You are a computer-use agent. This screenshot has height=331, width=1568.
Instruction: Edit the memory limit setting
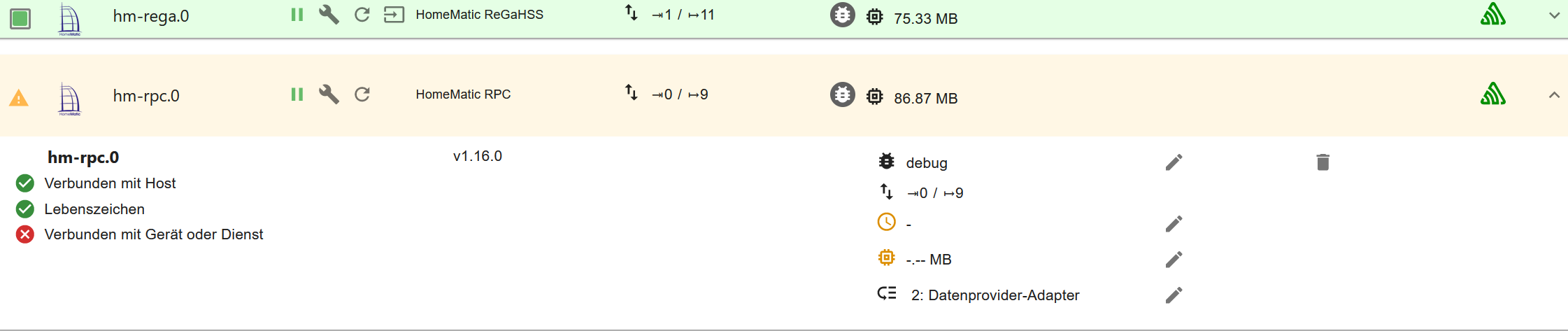1174,260
